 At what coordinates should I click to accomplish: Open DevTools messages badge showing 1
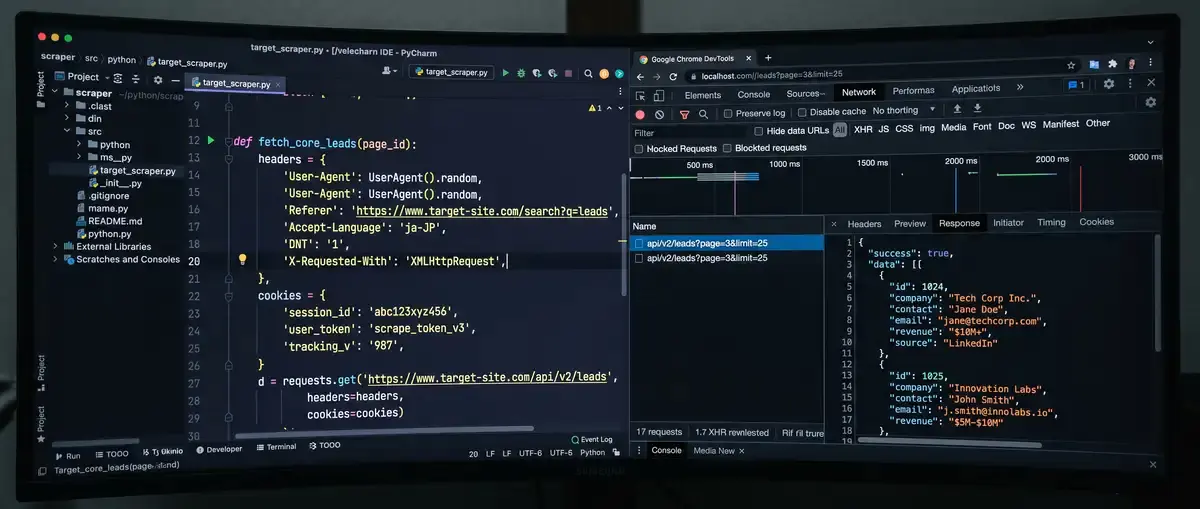(1076, 85)
